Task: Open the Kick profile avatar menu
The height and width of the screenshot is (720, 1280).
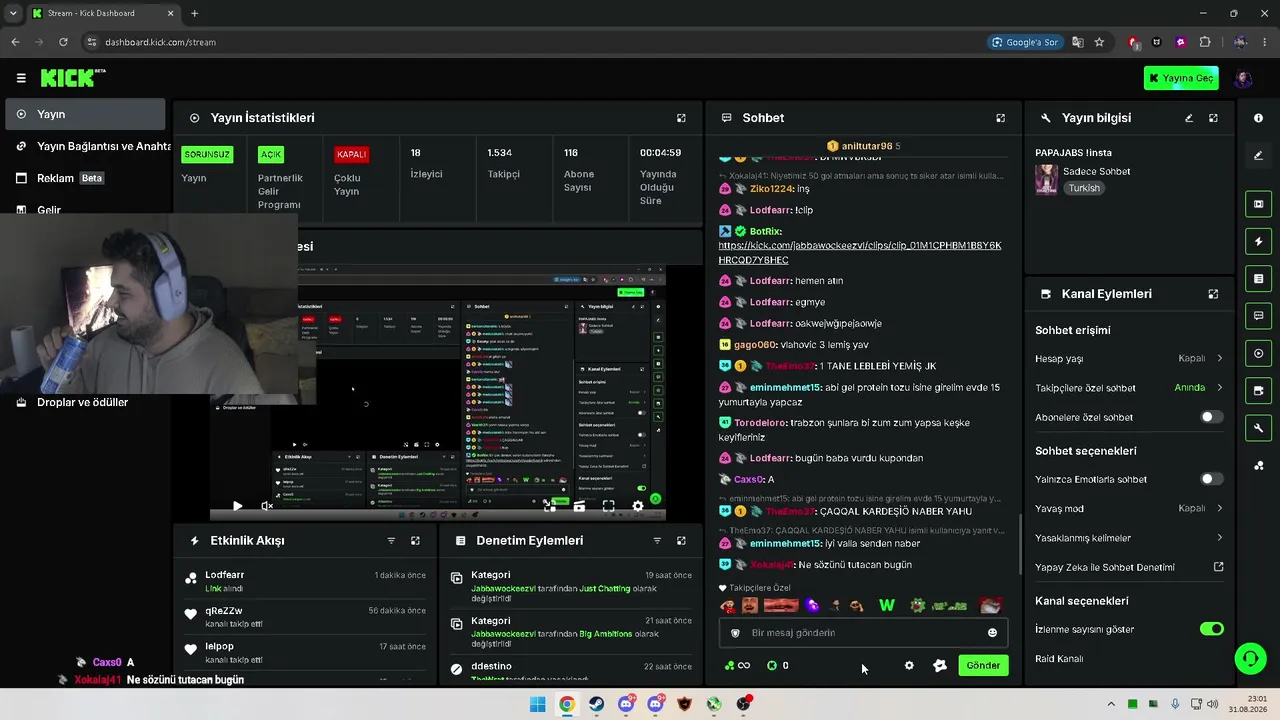Action: (1243, 78)
